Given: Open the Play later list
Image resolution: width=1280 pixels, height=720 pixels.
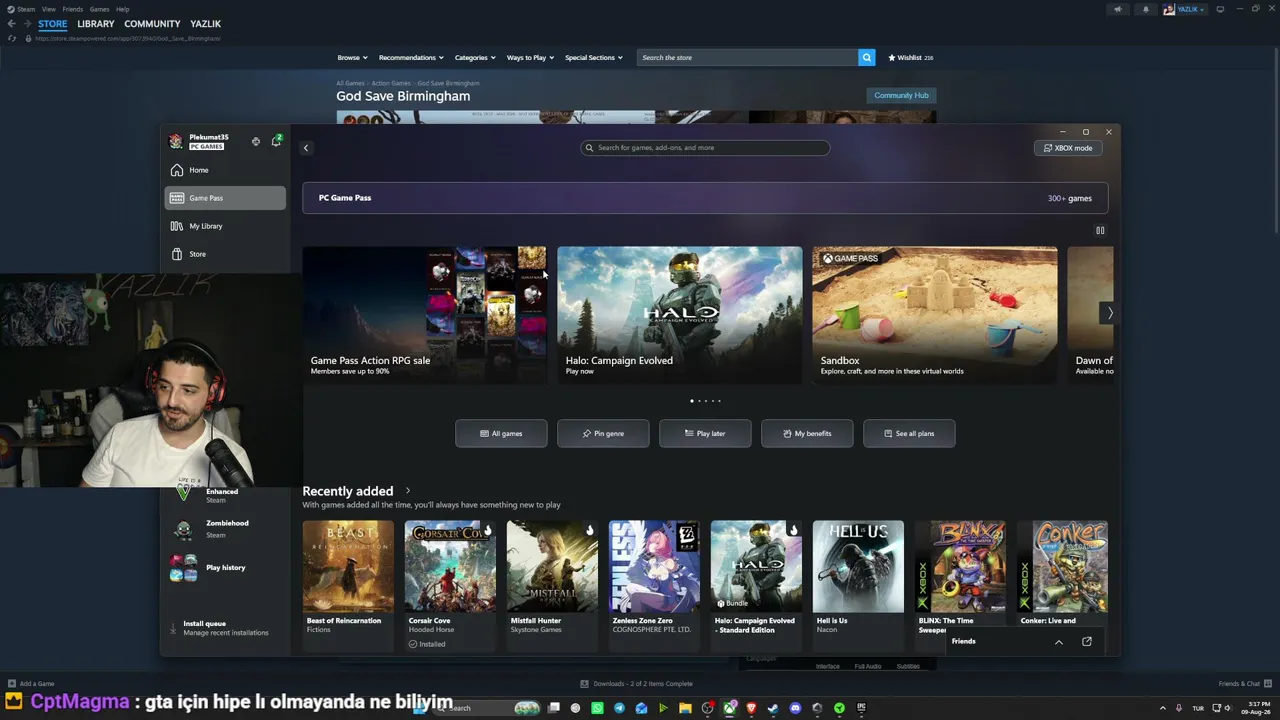Looking at the screenshot, I should [x=705, y=433].
